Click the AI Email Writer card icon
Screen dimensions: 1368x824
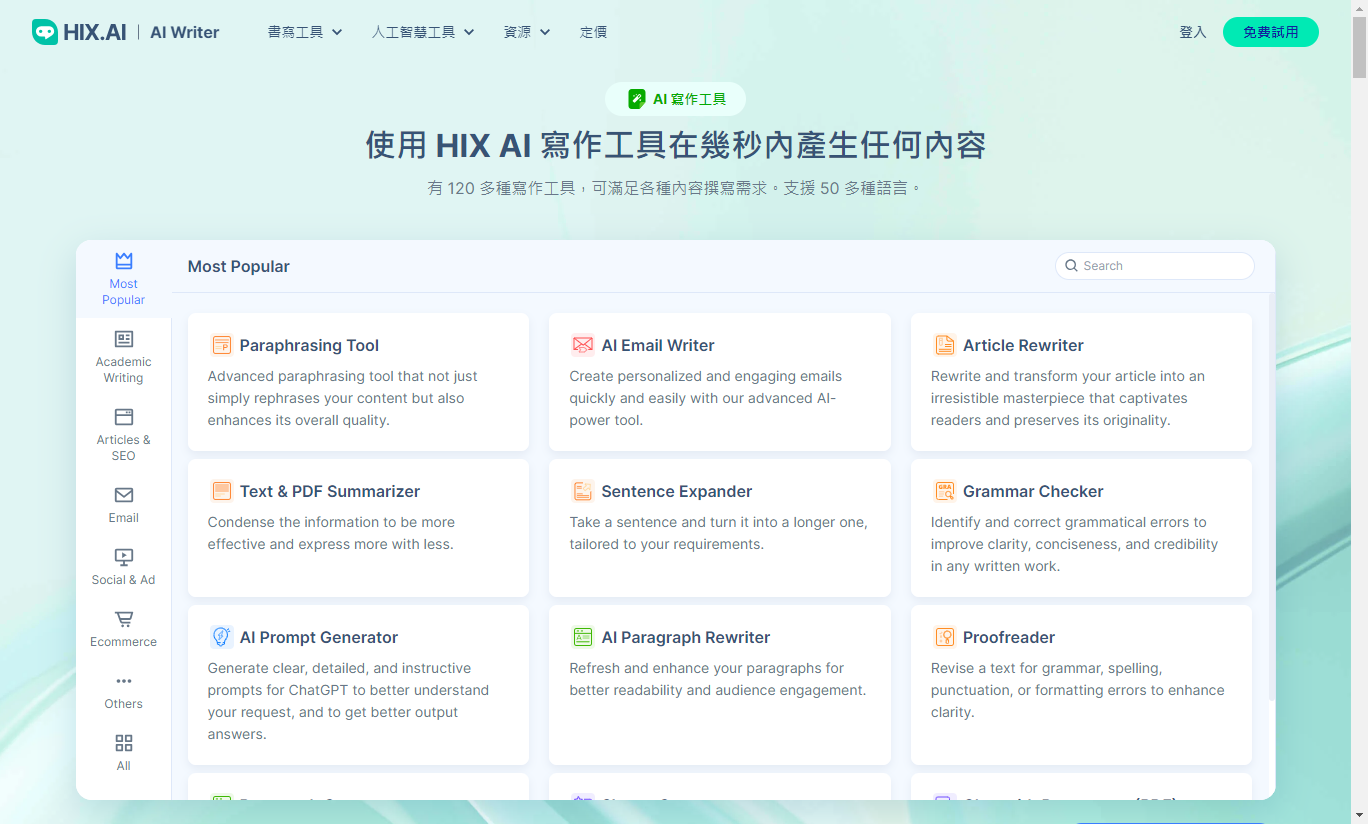pos(583,345)
